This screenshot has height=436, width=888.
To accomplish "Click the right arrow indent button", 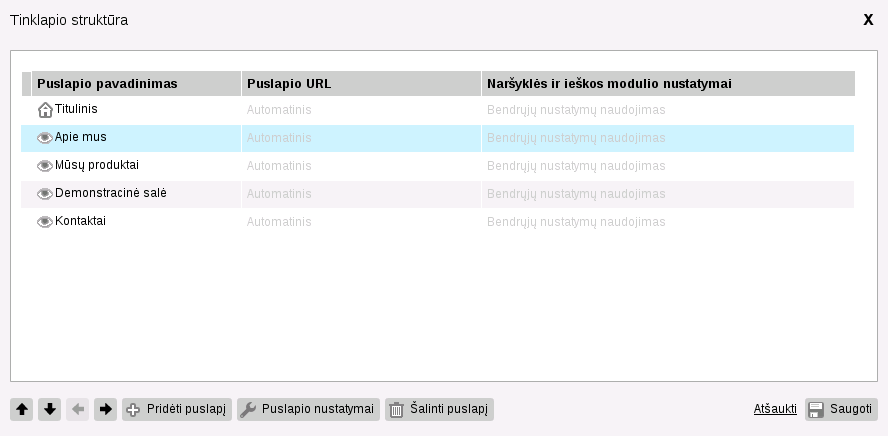I will pyautogui.click(x=106, y=409).
